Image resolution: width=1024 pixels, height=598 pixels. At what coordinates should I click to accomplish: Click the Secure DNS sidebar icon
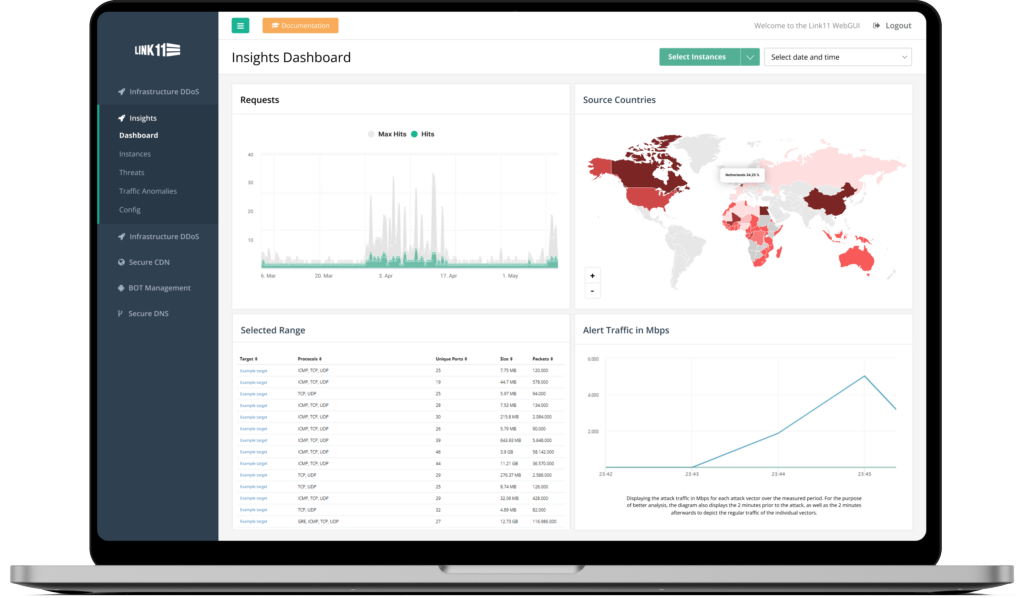[x=120, y=314]
